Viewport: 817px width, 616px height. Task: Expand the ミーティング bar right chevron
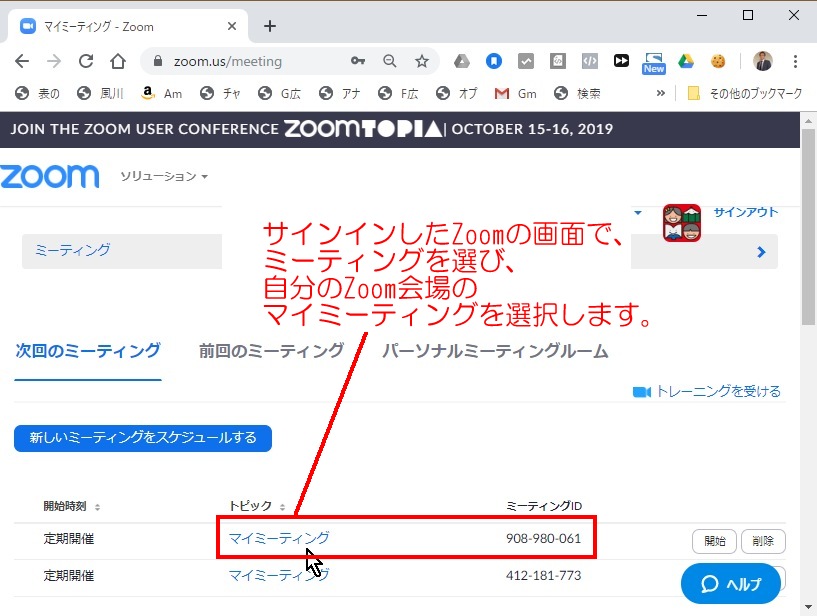[x=761, y=252]
